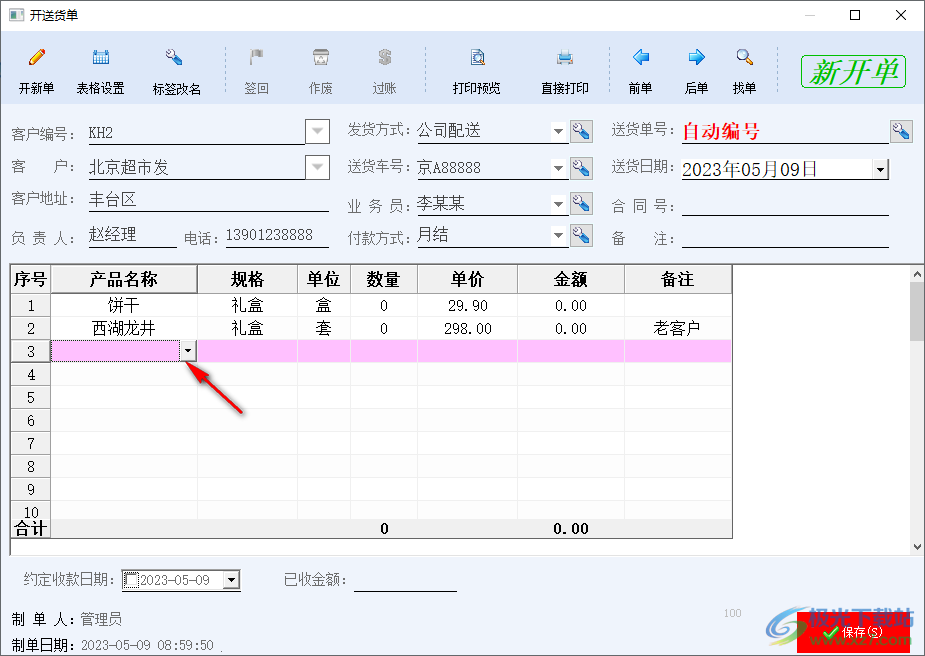Click unit price 29.90 cell

tap(467, 306)
